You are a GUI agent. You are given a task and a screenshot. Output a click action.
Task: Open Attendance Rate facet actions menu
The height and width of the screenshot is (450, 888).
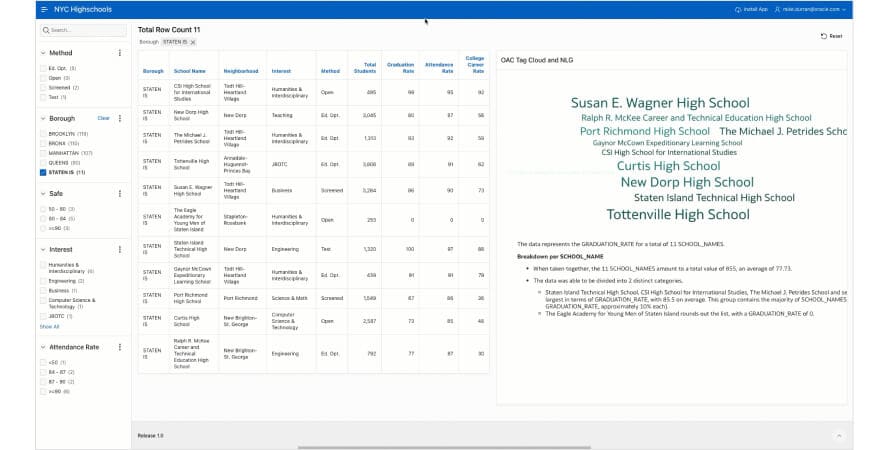coord(120,347)
